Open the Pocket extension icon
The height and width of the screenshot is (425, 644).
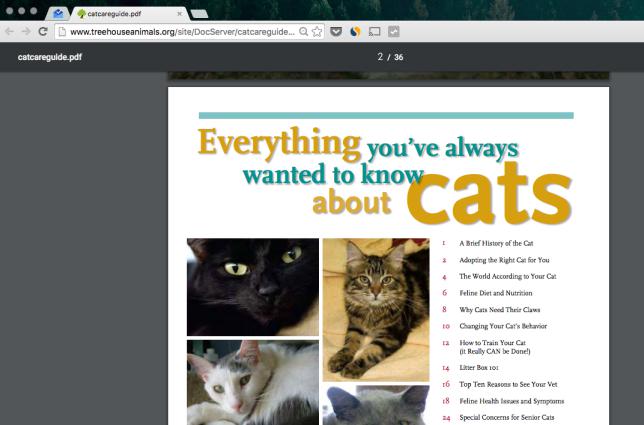click(336, 32)
